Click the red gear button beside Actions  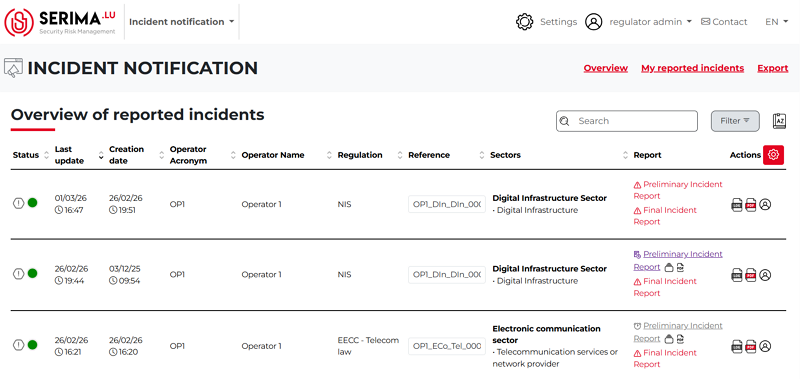pyautogui.click(x=773, y=155)
